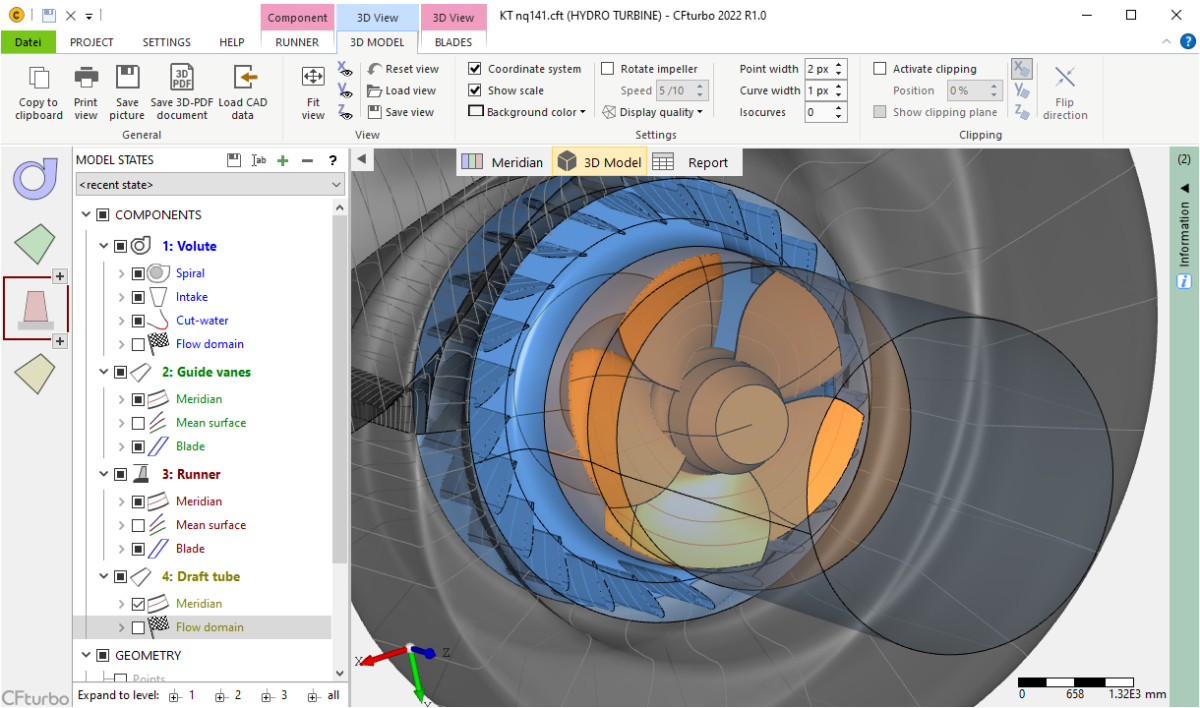1200x708 pixels.
Task: Toggle Spiral visibility checkbox
Action: (138, 273)
